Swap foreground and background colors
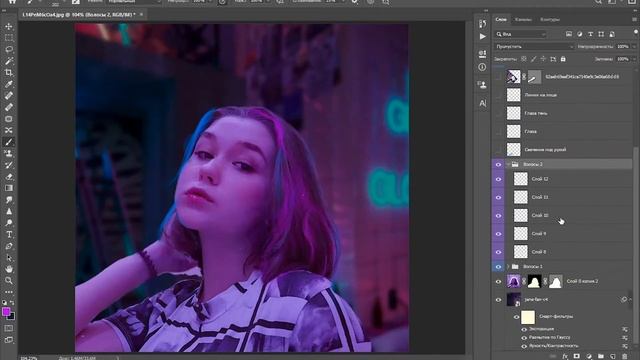 click(12, 303)
